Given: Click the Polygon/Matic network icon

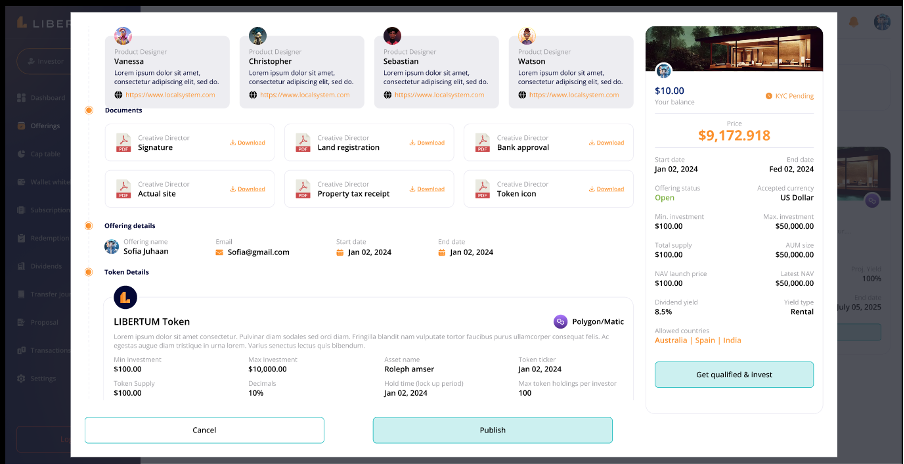Looking at the screenshot, I should coord(560,322).
